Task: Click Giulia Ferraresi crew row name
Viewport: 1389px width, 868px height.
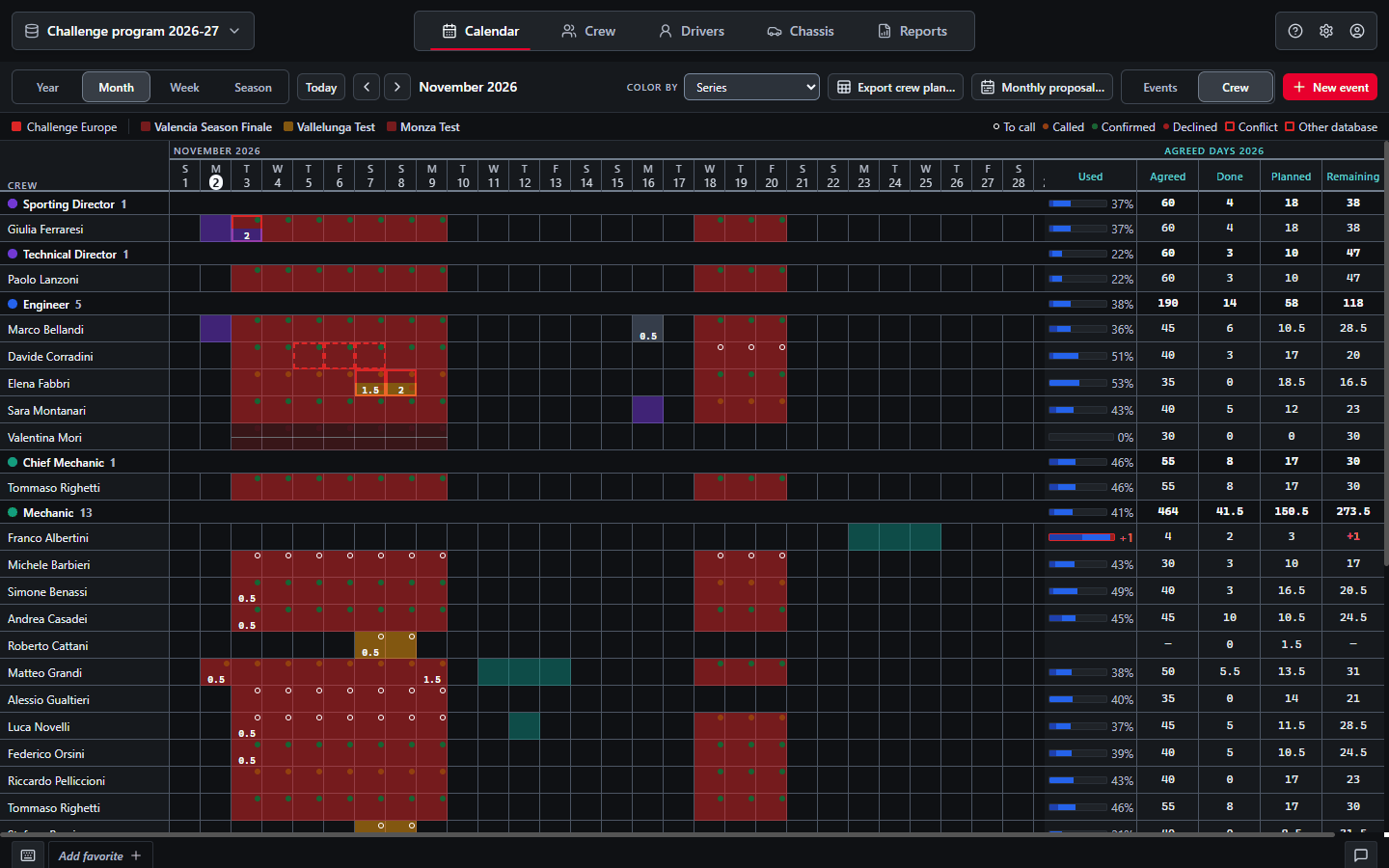Action: click(x=45, y=229)
